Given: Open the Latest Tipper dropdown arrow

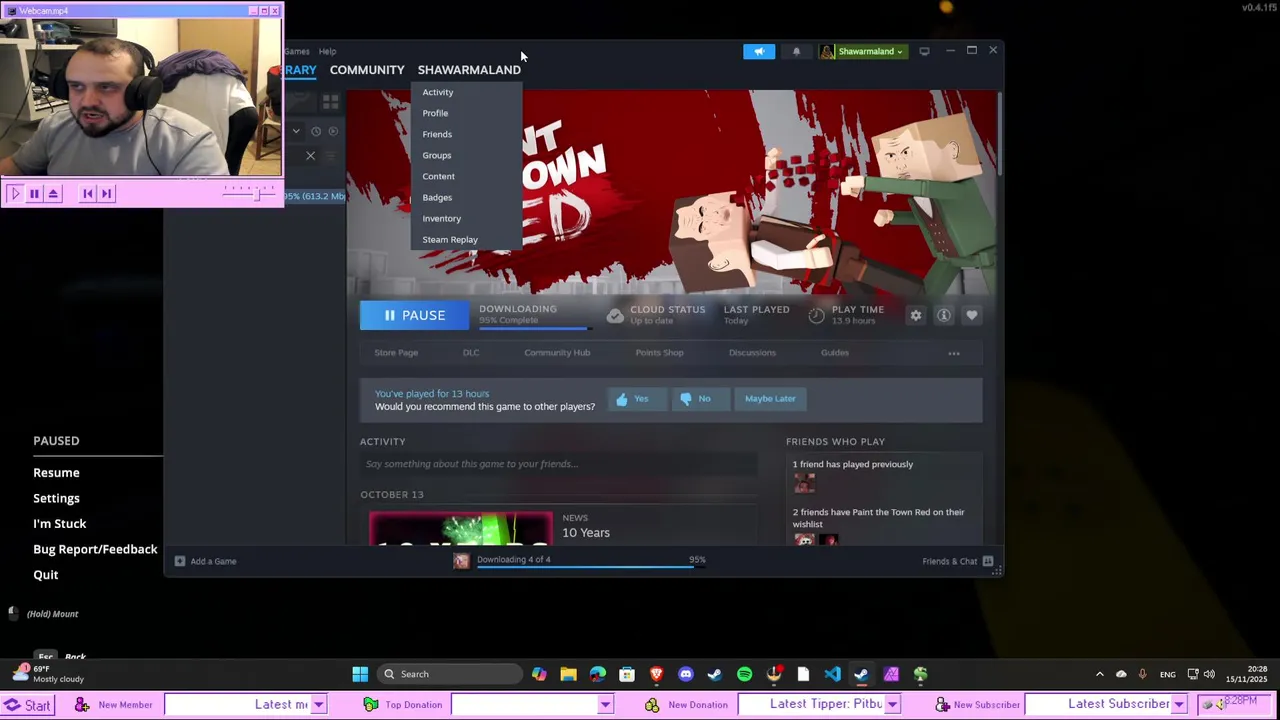Looking at the screenshot, I should tap(892, 705).
